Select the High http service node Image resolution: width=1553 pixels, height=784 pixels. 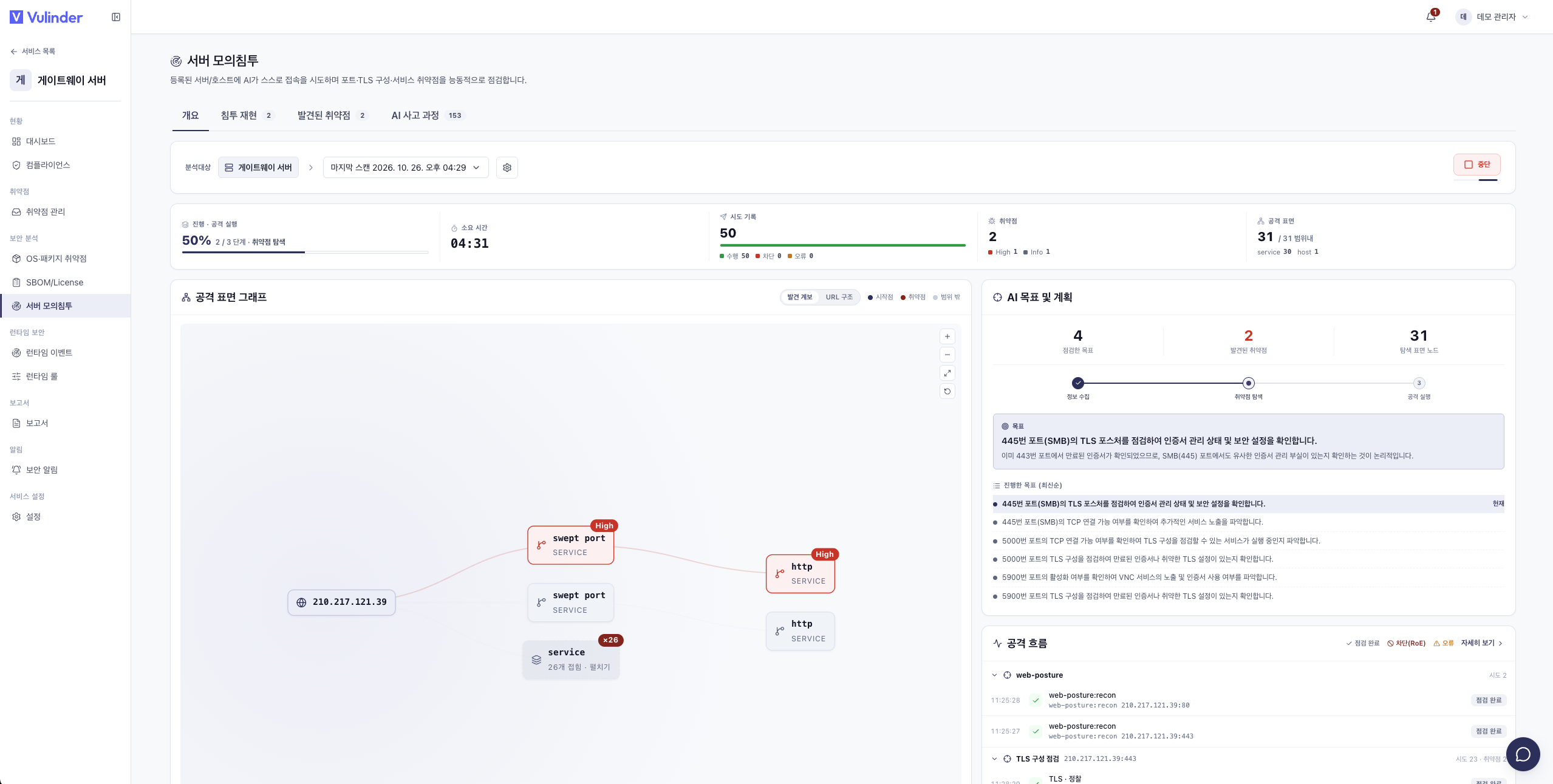tap(800, 573)
